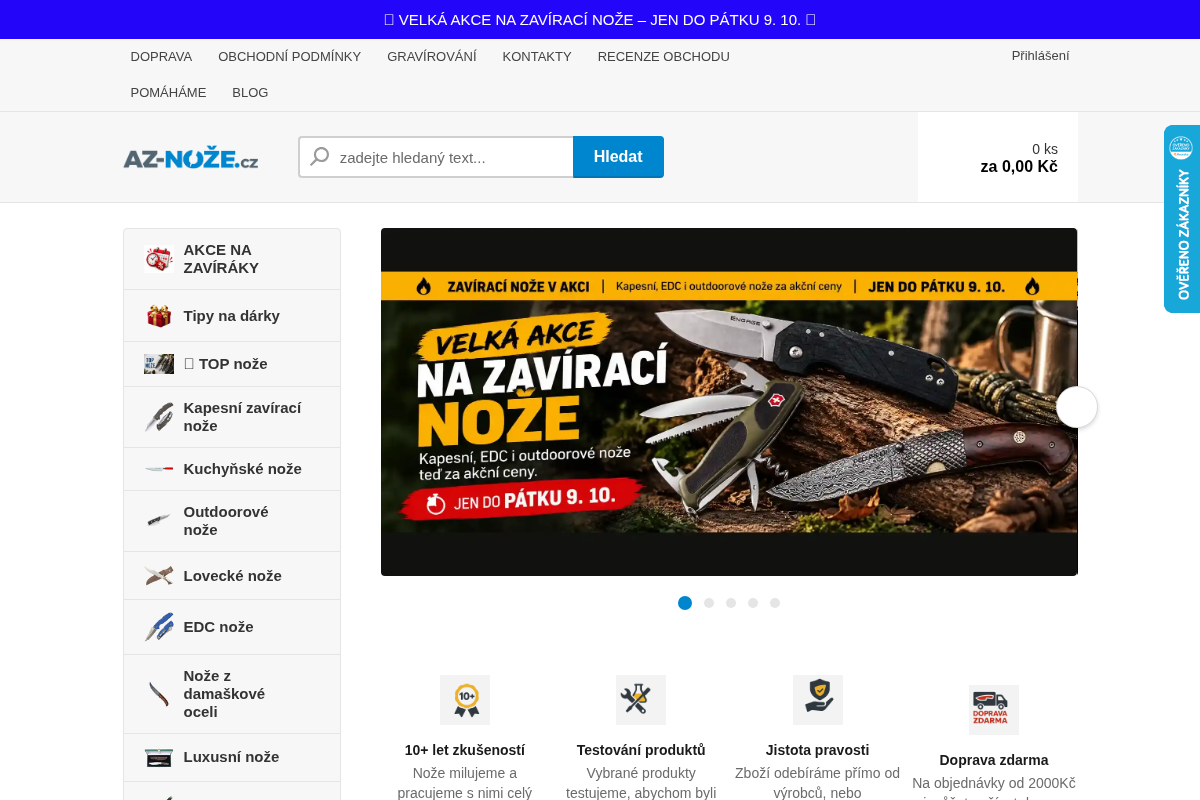Click the gift icon beside Tipy na dárky

[x=159, y=316]
